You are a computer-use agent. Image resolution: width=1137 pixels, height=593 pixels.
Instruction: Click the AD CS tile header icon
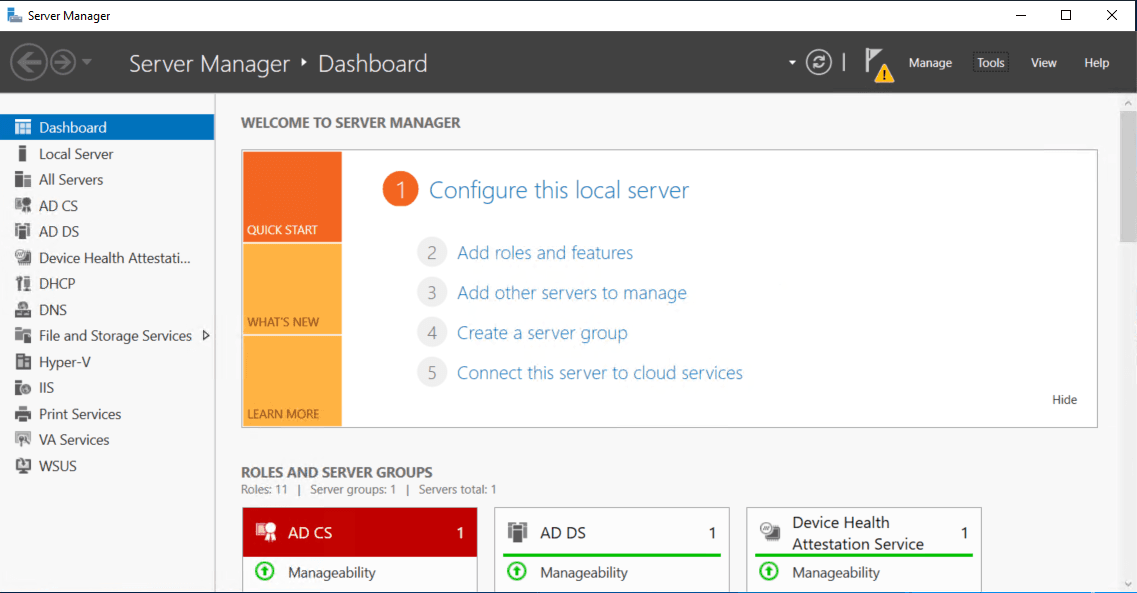[x=266, y=532]
